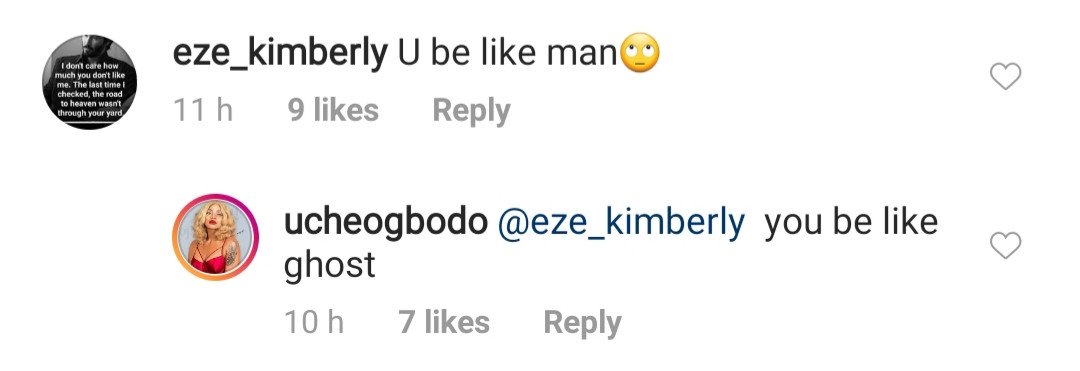
Task: Open the ucheogbodo username profile
Action: click(385, 222)
